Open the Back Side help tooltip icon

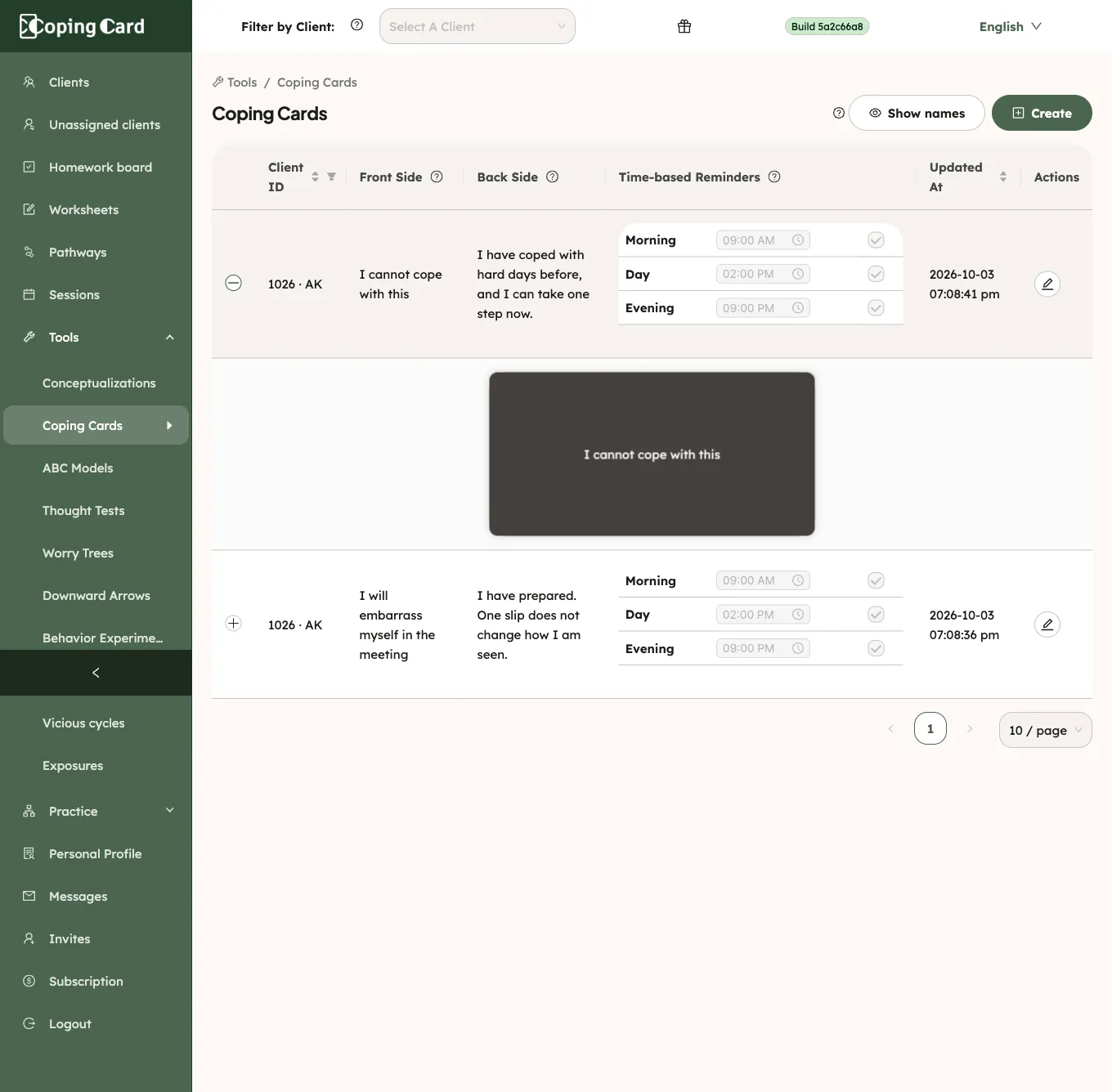point(553,177)
